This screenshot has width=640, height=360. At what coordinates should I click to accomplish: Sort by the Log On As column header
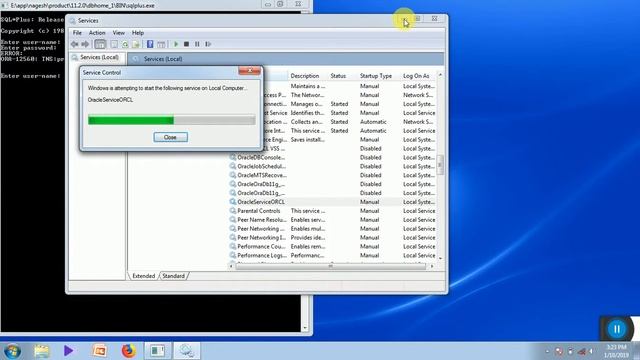tap(416, 76)
